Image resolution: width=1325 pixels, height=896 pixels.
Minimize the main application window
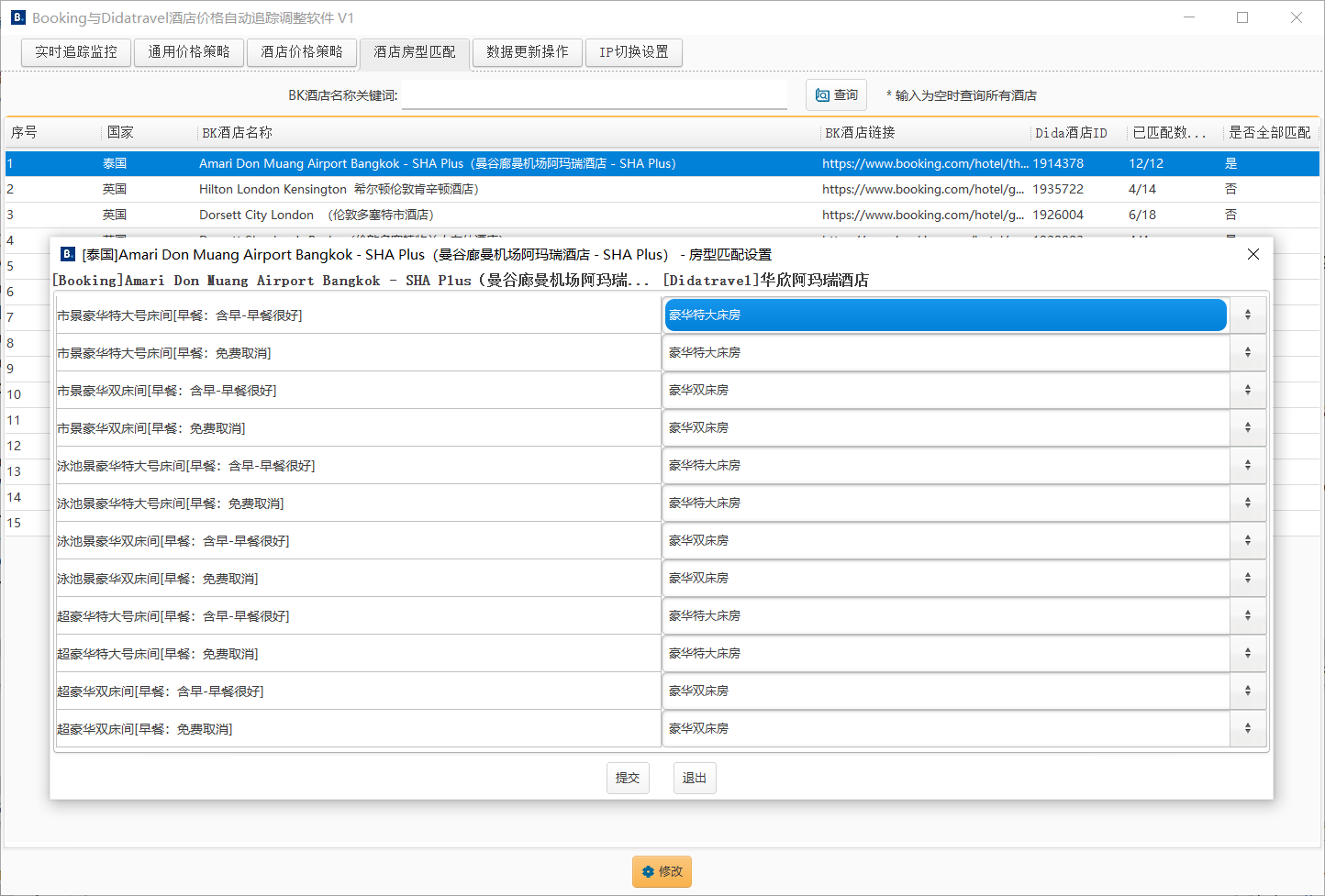(1189, 17)
